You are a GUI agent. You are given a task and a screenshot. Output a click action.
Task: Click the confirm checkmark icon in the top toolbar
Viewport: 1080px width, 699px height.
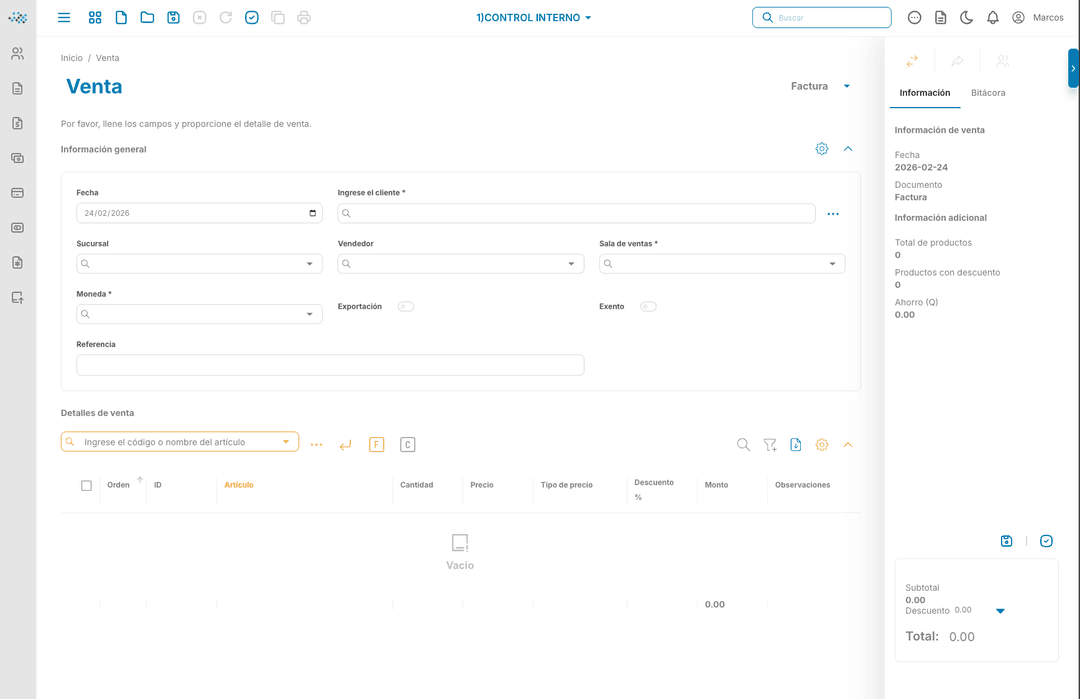click(252, 18)
